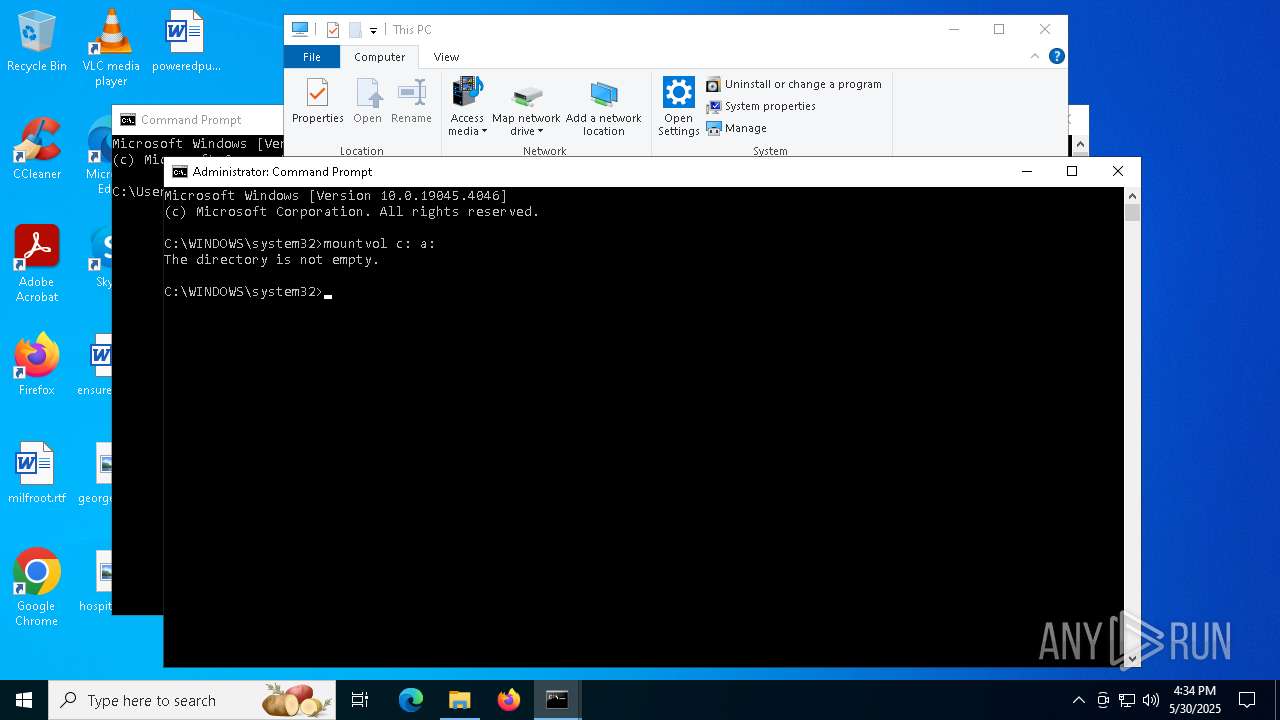Image resolution: width=1280 pixels, height=720 pixels.
Task: Open Task View from the taskbar
Action: (360, 700)
